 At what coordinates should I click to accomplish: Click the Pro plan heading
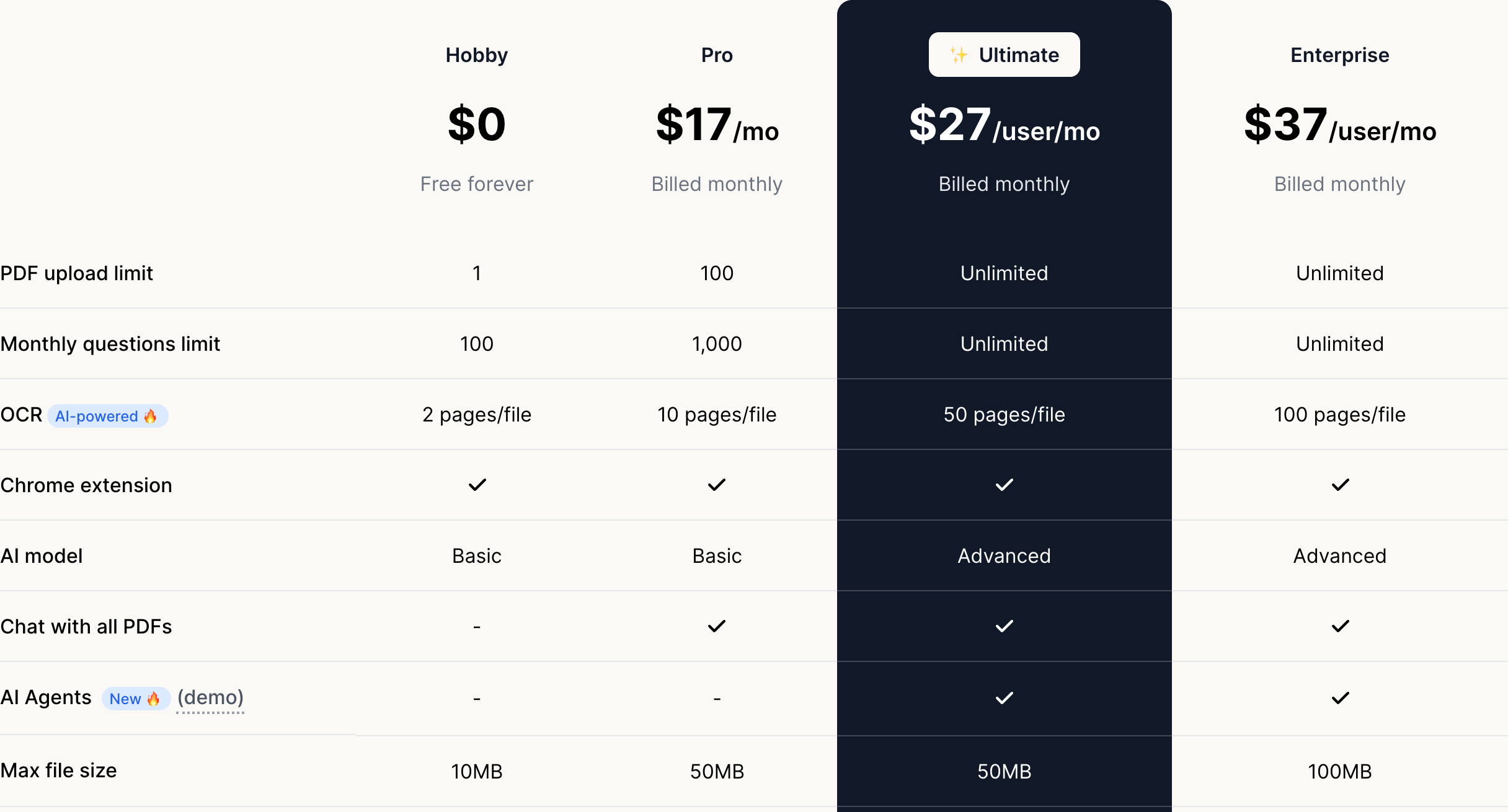click(x=717, y=55)
